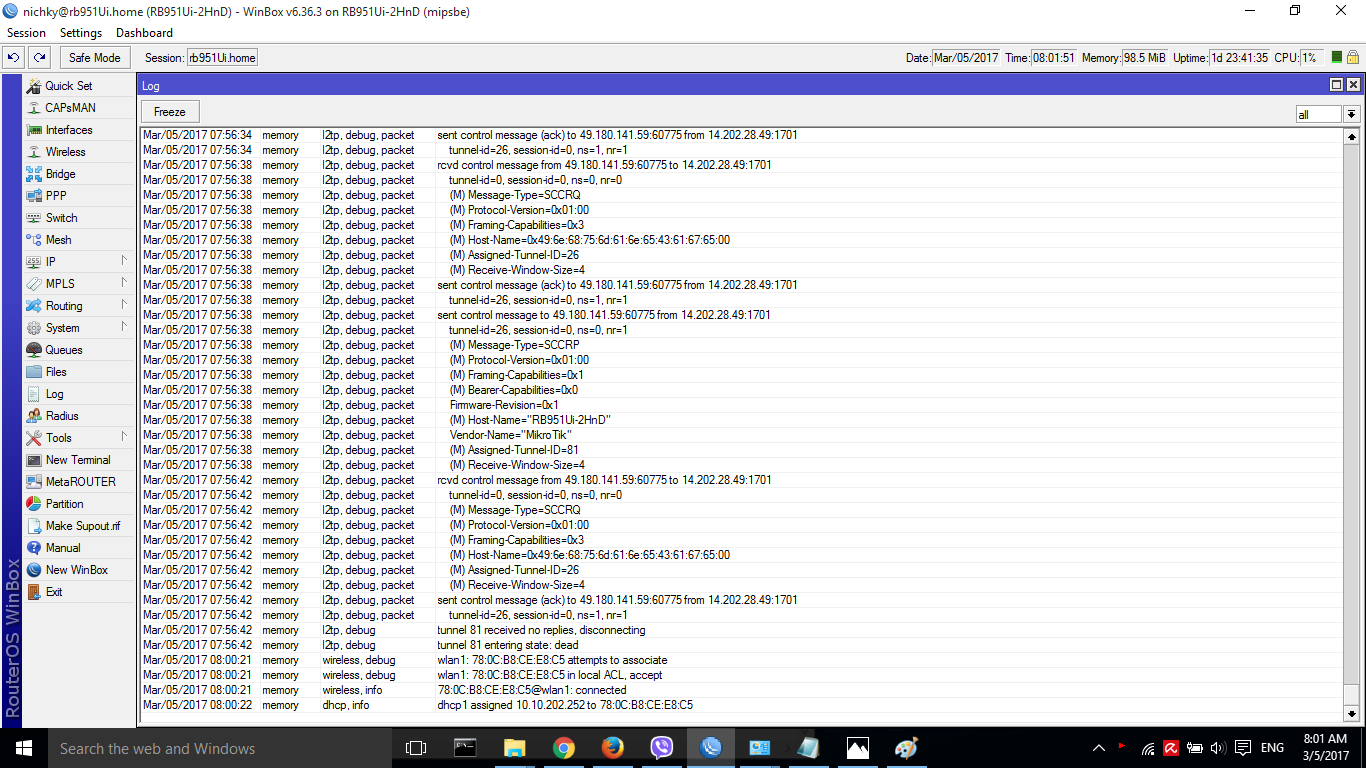Screen dimensions: 1366x768
Task: Open the Queues window
Action: point(64,350)
